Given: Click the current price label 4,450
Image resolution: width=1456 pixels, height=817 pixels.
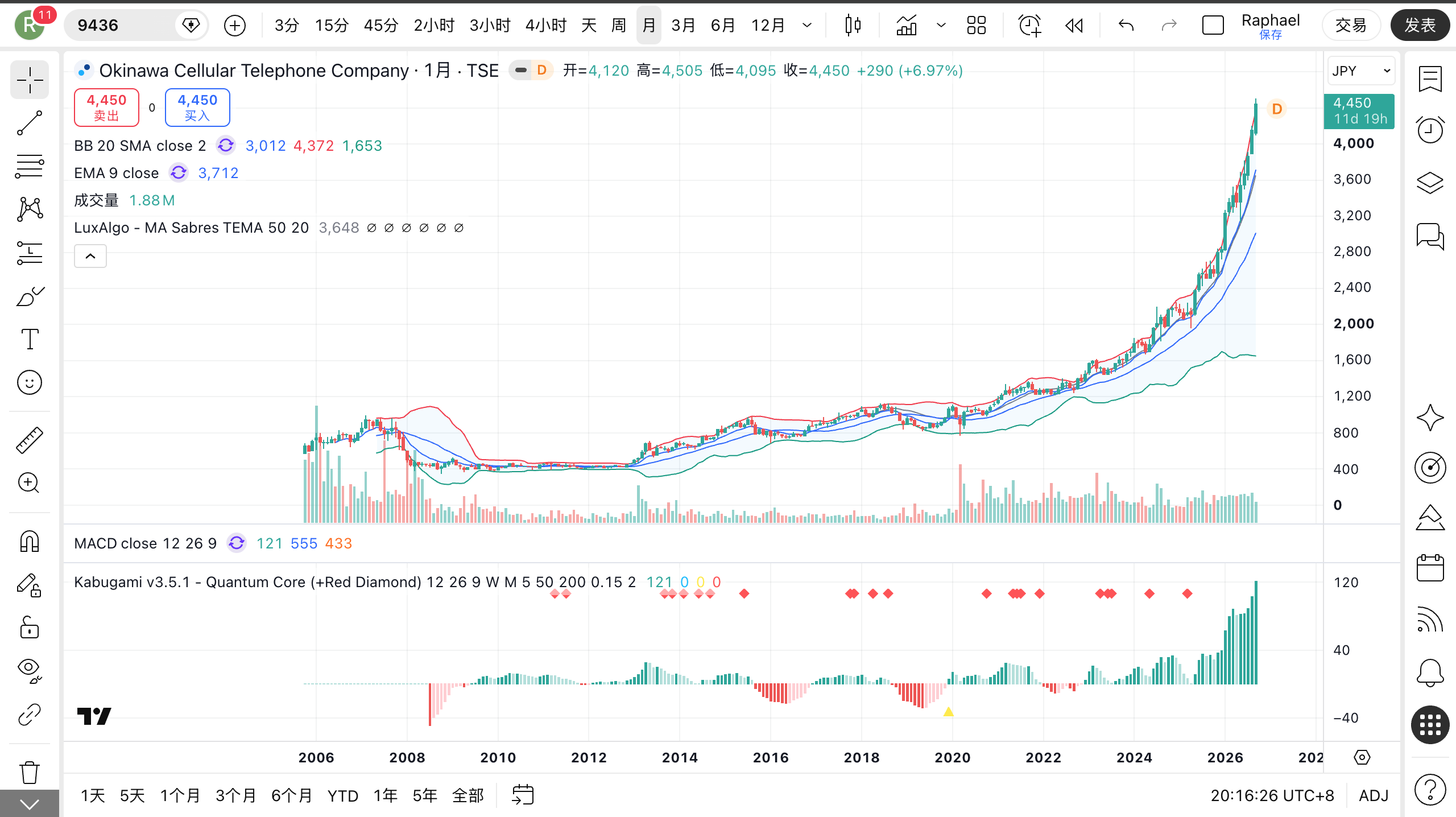Looking at the screenshot, I should coord(1359,111).
